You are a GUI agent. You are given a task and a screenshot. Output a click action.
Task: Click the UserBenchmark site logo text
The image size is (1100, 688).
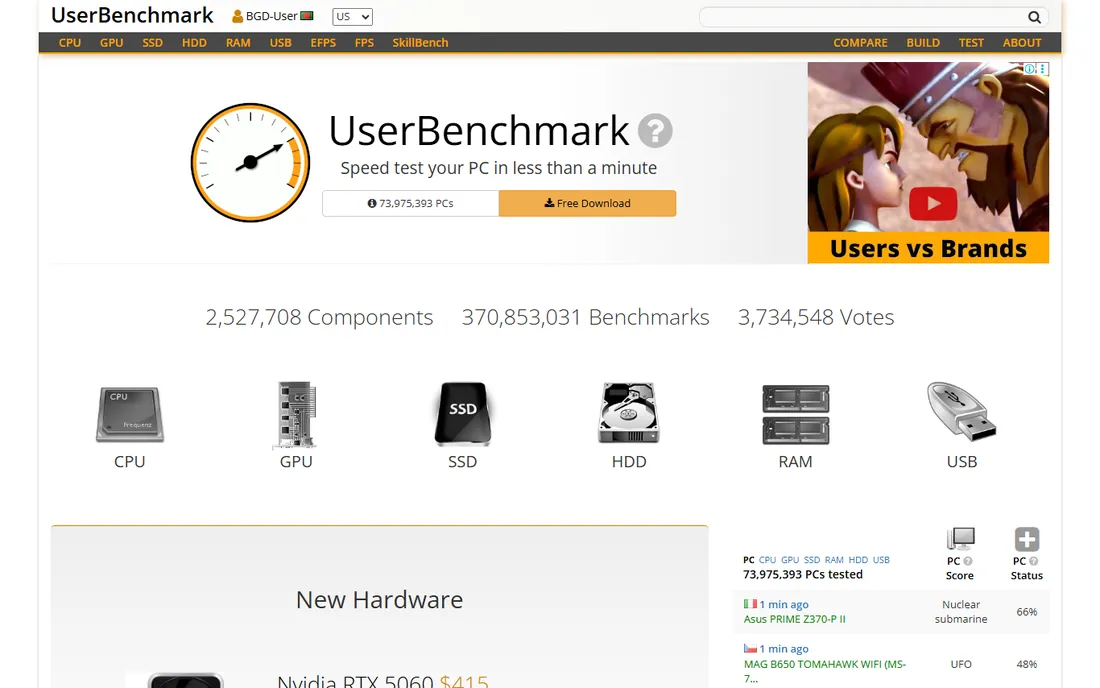pos(132,15)
